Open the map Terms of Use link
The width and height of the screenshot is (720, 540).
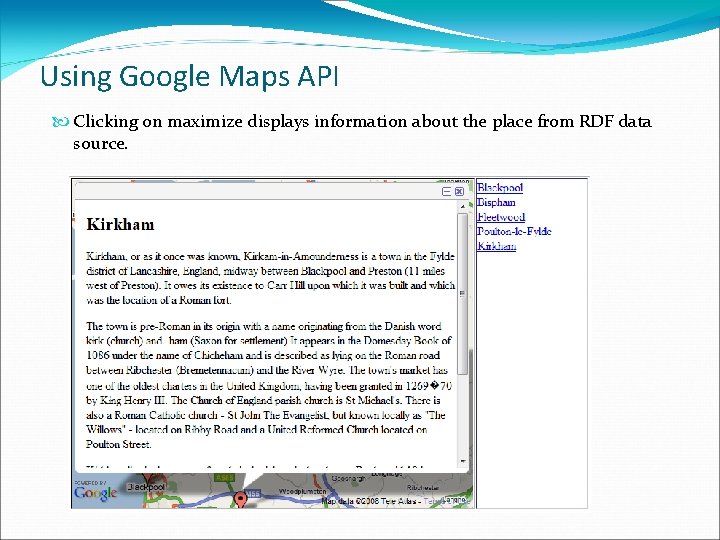click(445, 501)
